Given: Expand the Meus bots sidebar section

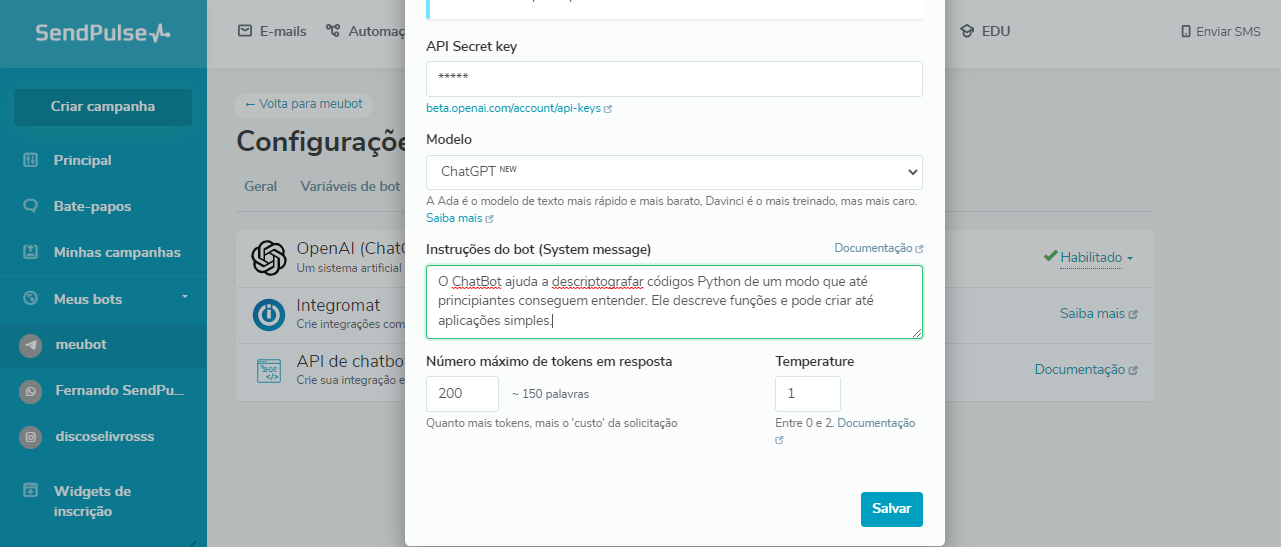Looking at the screenshot, I should click(x=184, y=298).
